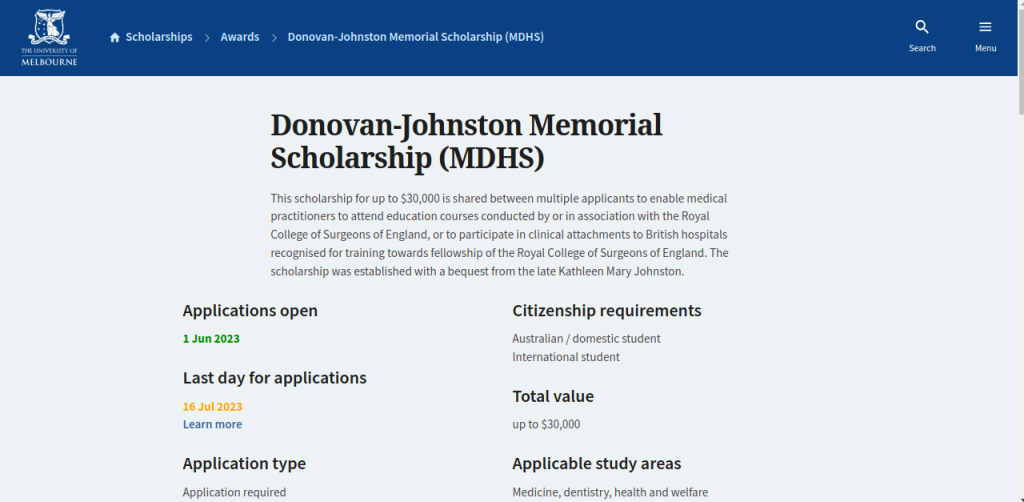Click the chevron after Awards breadcrumb
1024x502 pixels.
274,38
